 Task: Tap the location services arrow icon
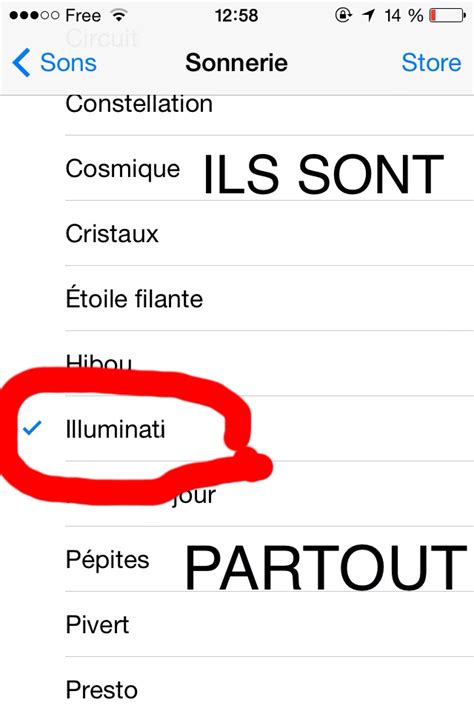(368, 15)
